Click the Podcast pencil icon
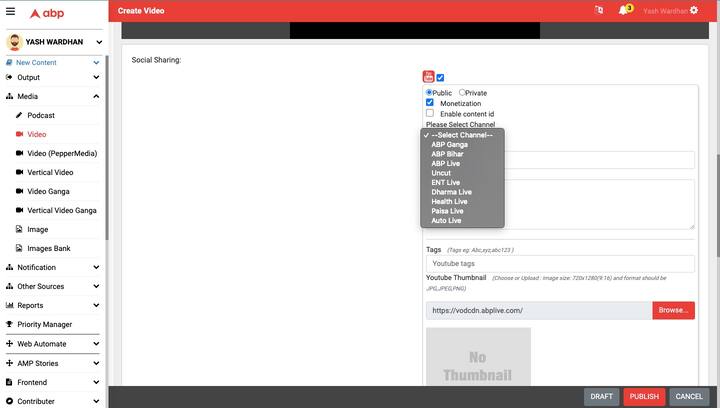This screenshot has width=720, height=408. pyautogui.click(x=19, y=115)
